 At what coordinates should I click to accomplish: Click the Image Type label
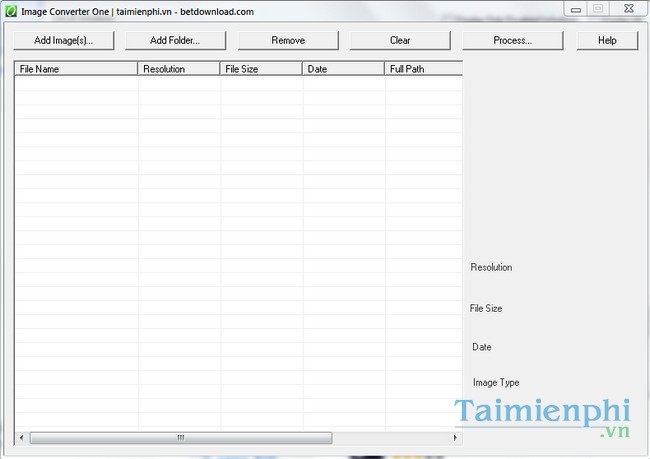coord(496,383)
